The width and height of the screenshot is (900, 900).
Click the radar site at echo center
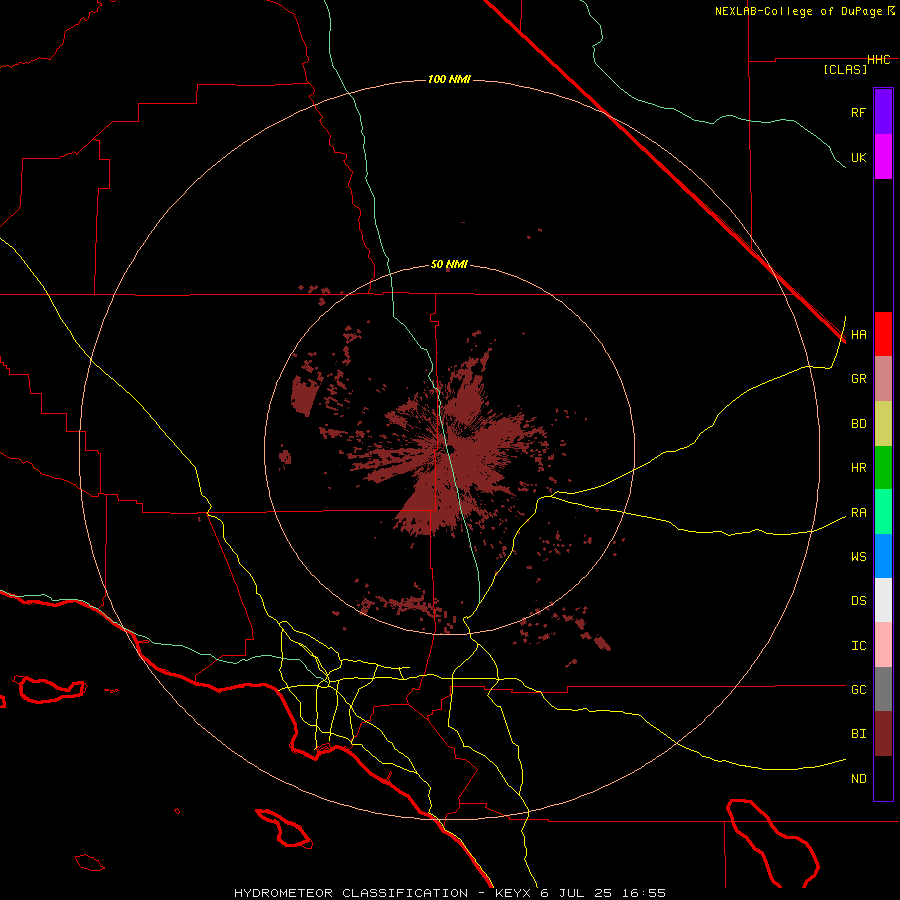[451, 449]
